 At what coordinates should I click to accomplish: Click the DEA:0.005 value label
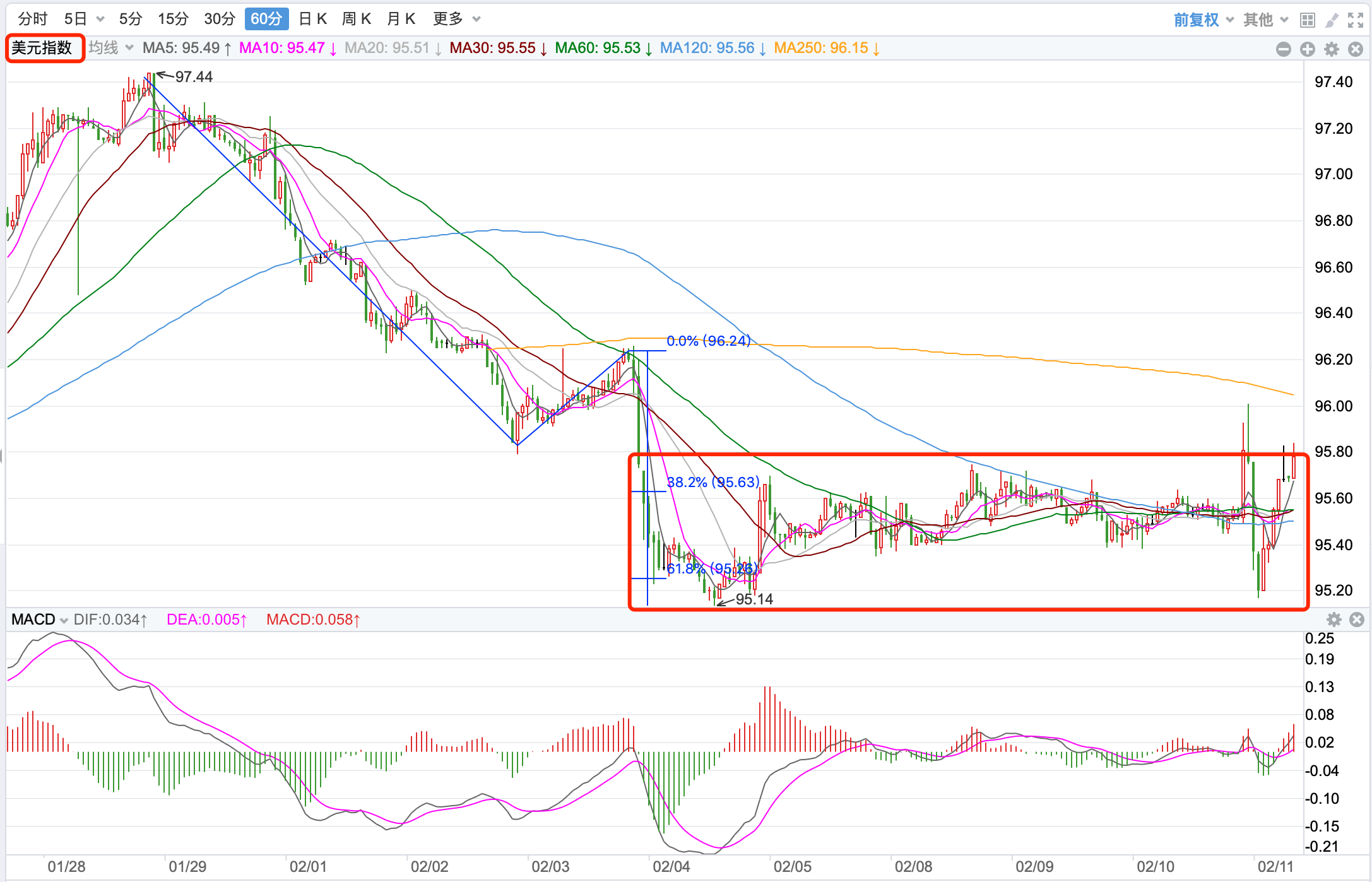(207, 620)
